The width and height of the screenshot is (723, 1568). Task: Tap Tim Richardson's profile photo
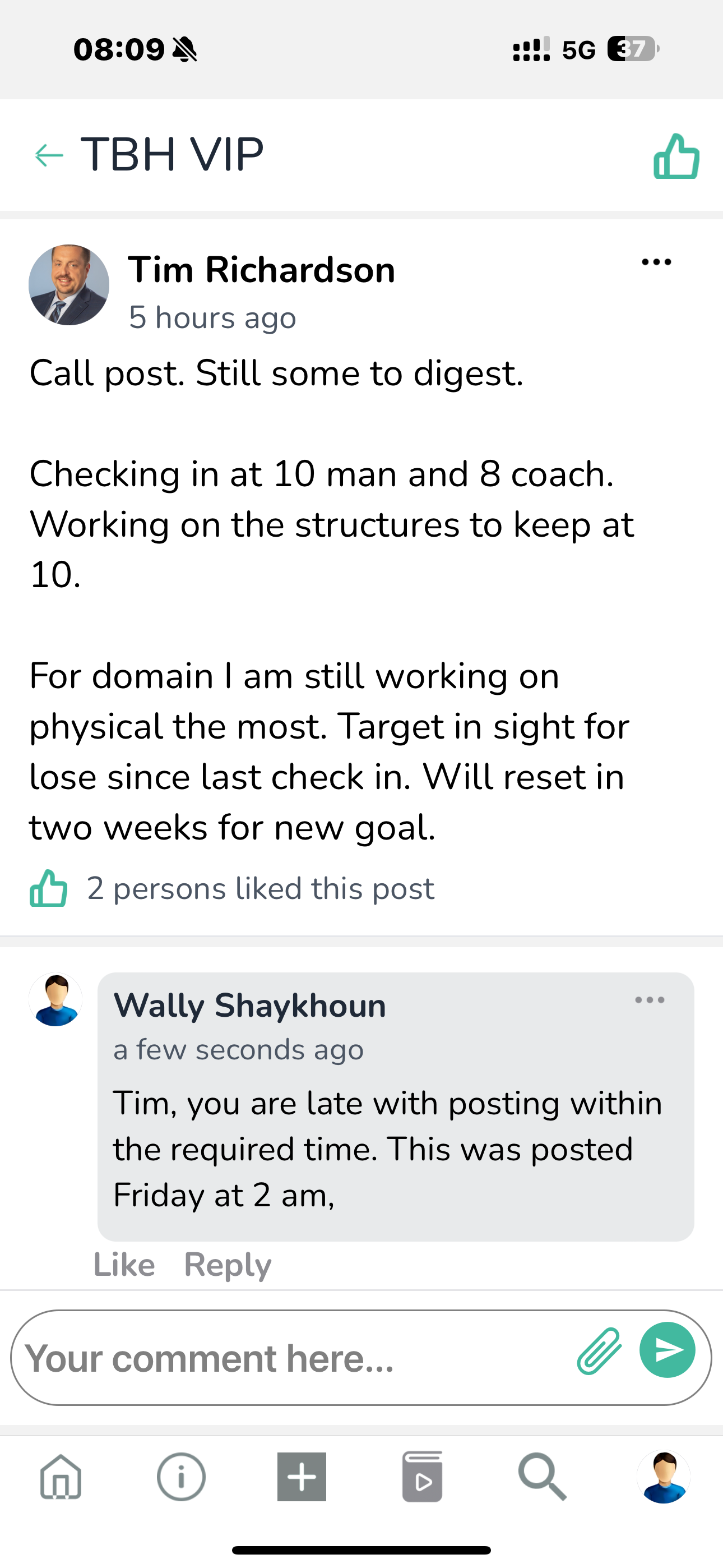pyautogui.click(x=69, y=285)
